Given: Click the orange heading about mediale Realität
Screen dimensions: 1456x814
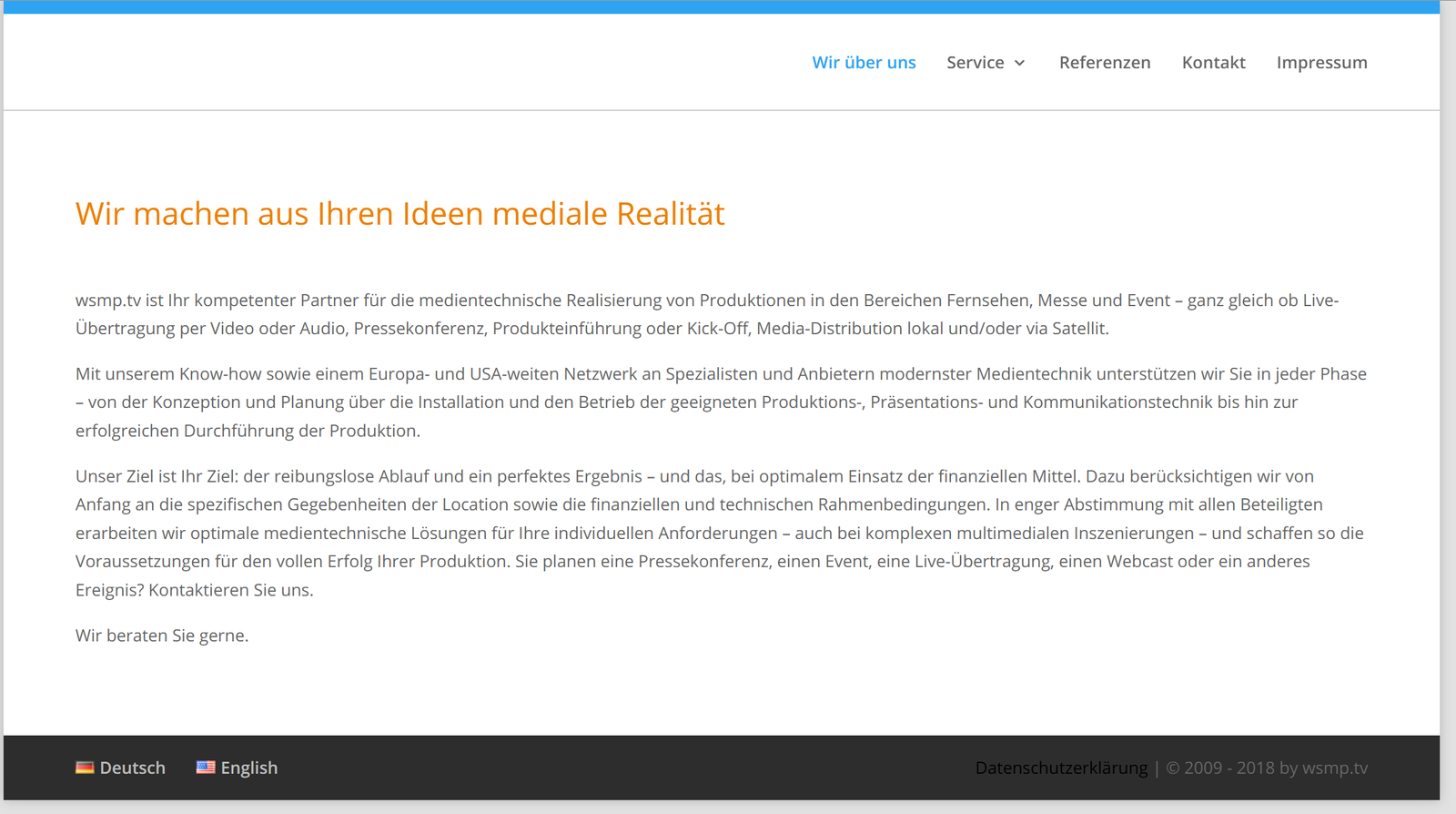Looking at the screenshot, I should tap(399, 214).
